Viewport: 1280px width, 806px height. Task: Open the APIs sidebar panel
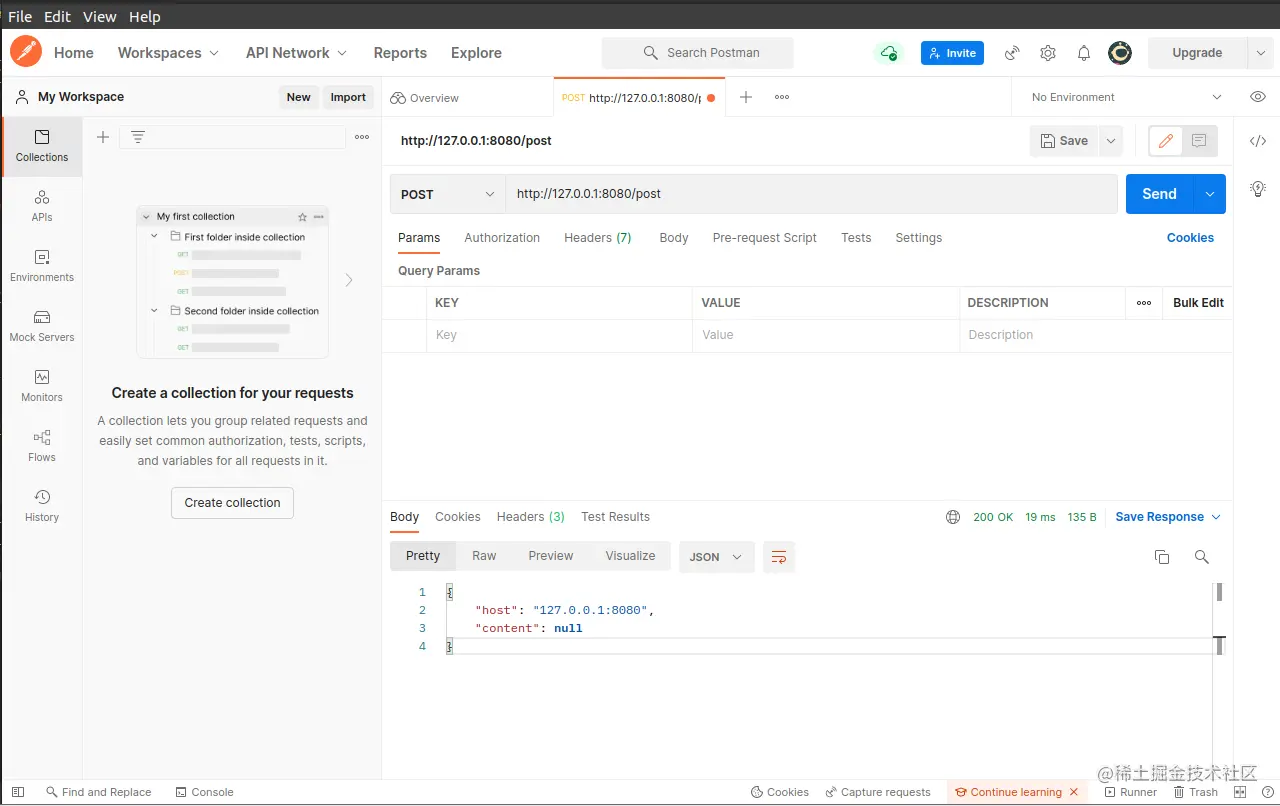[42, 206]
